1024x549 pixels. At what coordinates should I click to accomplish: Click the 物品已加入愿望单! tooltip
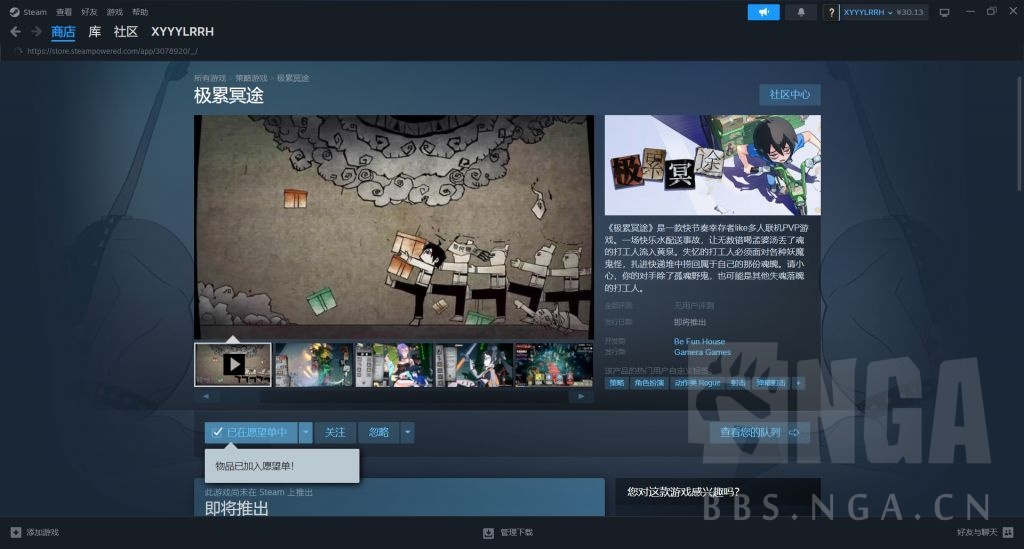click(281, 466)
